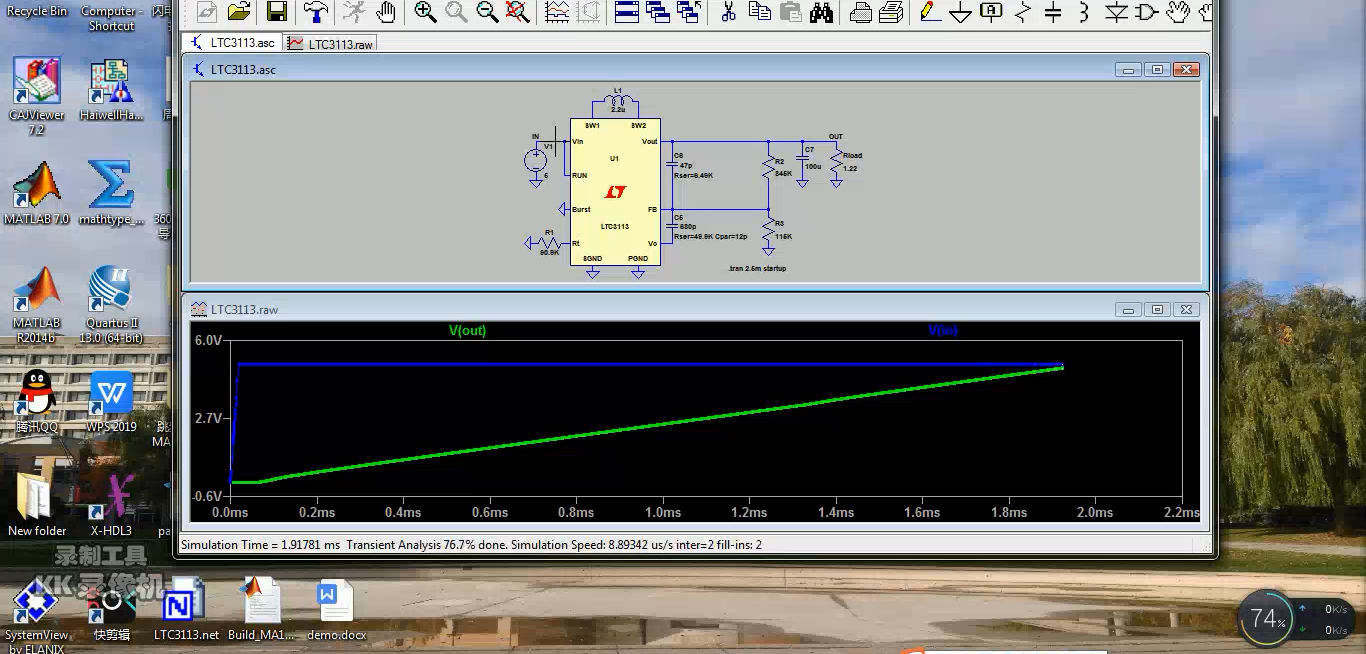Open a file with the folder icon
Image resolution: width=1366 pixels, height=654 pixels.
tap(238, 12)
